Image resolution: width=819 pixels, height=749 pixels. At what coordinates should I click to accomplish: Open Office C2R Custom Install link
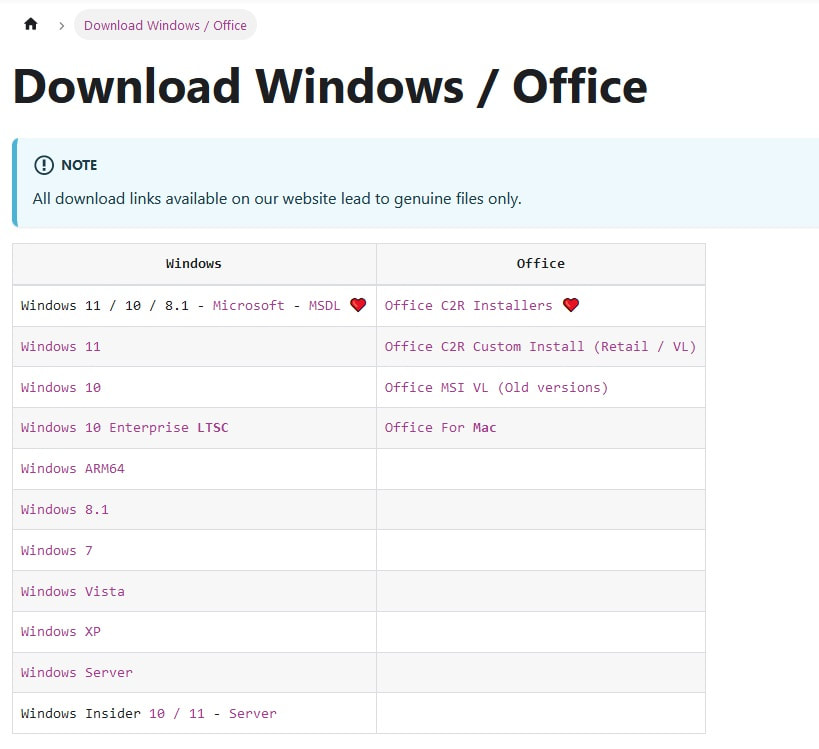click(540, 346)
